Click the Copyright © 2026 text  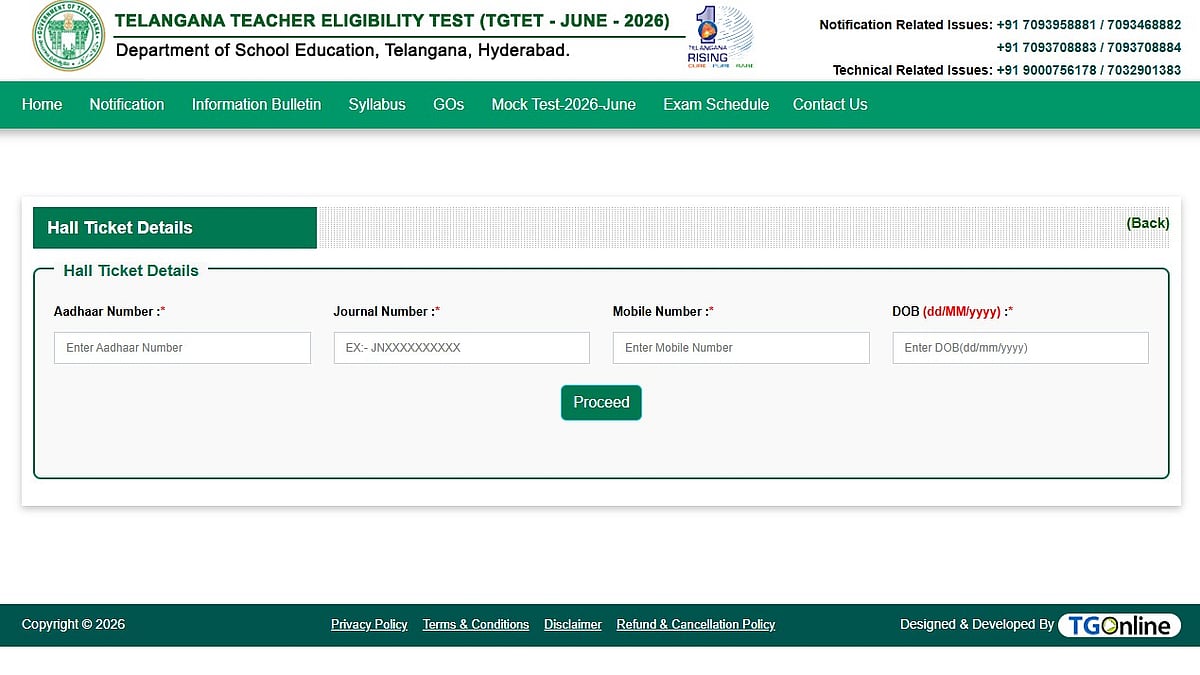73,624
